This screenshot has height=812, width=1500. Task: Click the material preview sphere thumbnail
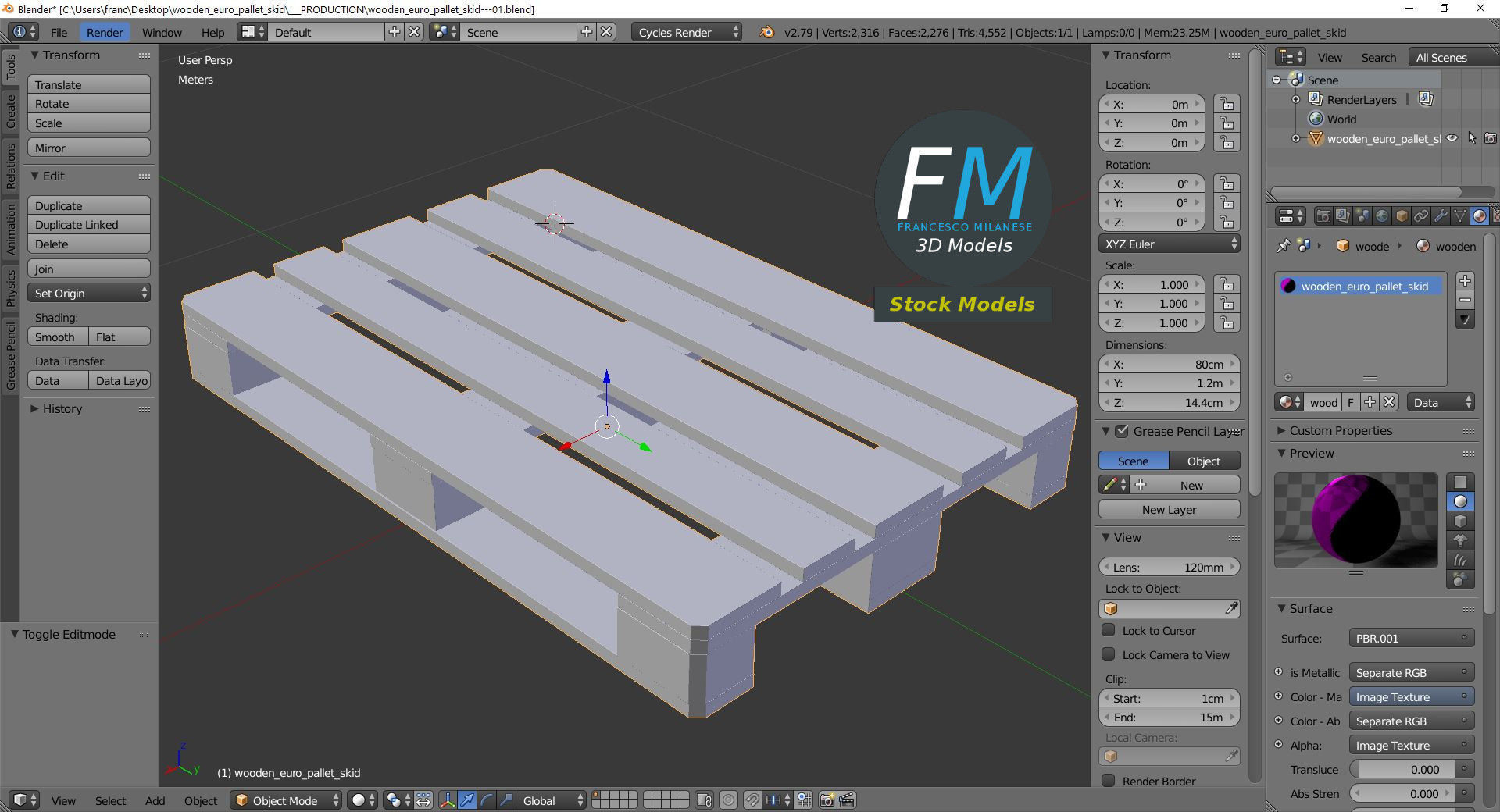tap(1355, 520)
